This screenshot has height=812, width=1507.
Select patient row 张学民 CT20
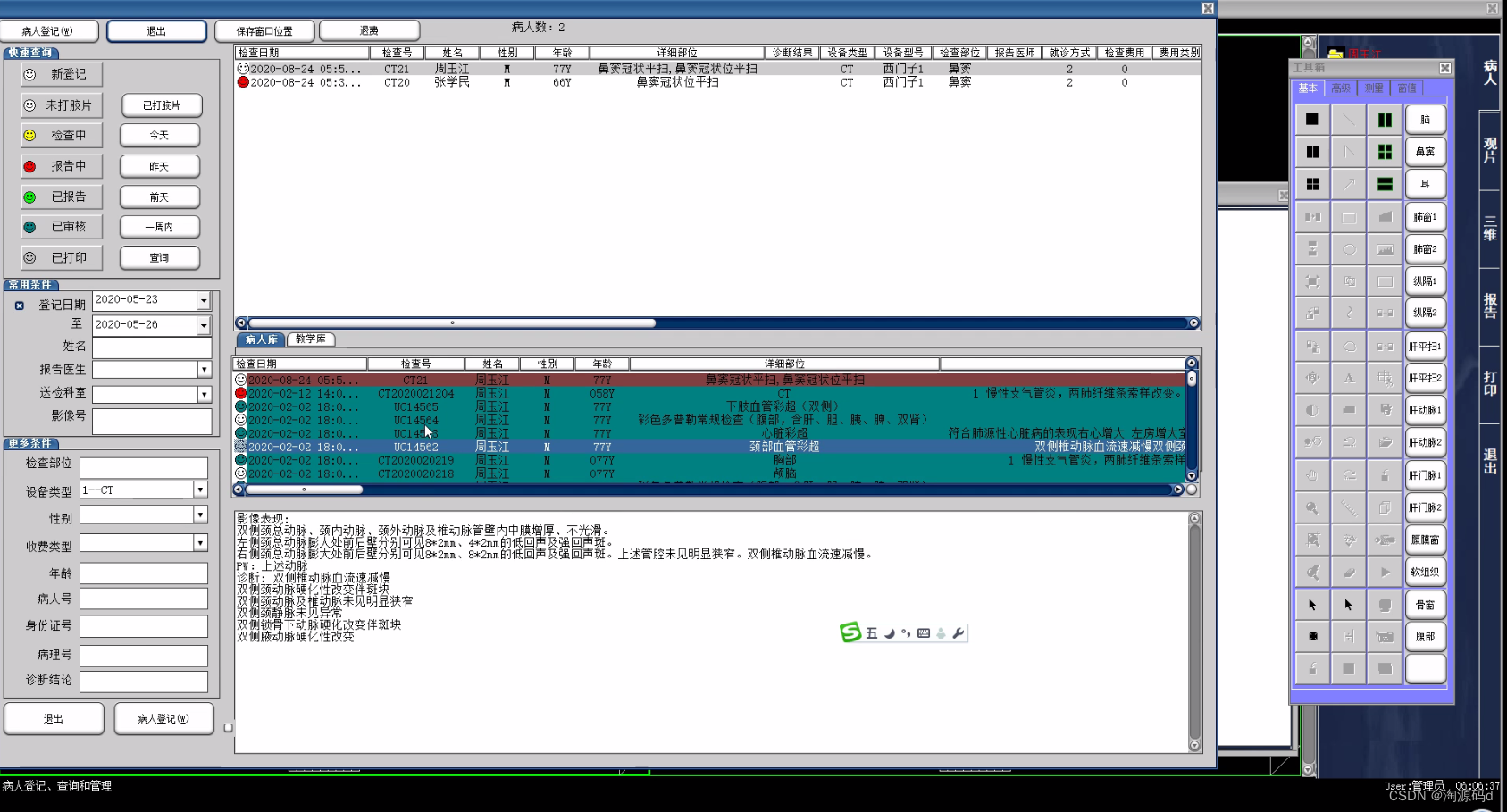tap(717, 82)
